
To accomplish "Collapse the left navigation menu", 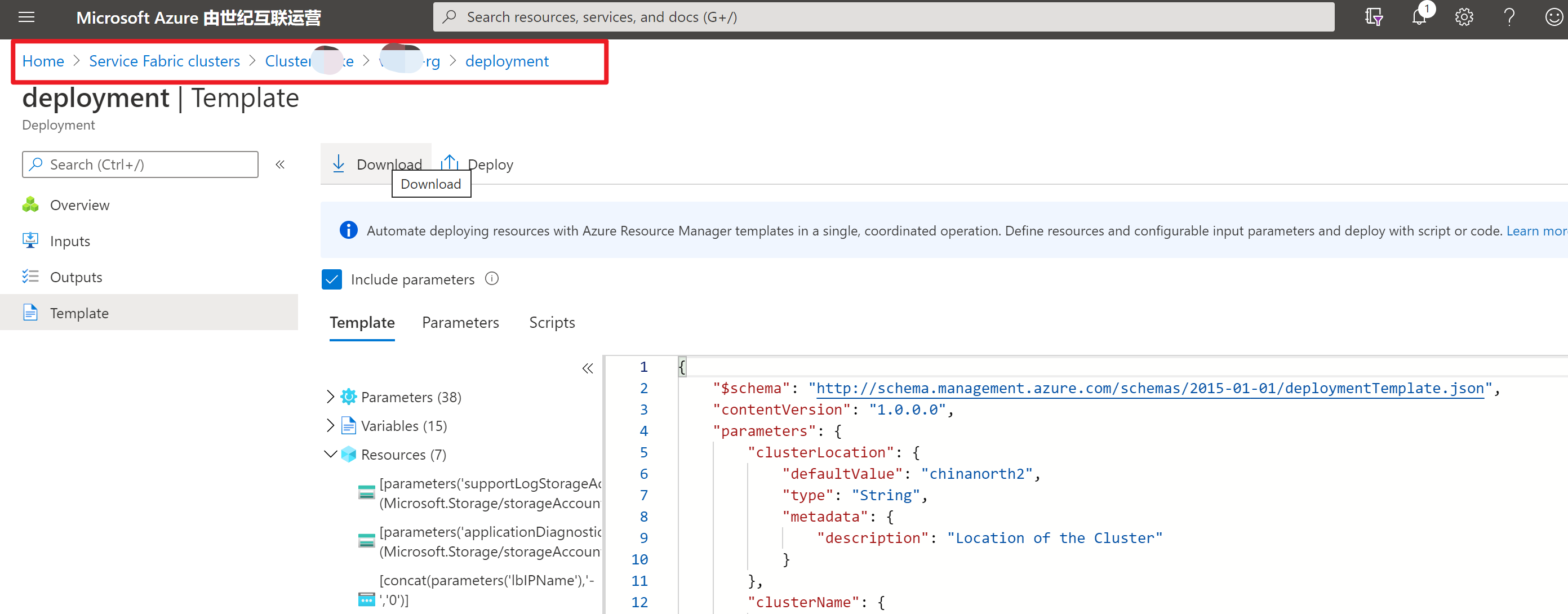I will [x=280, y=164].
